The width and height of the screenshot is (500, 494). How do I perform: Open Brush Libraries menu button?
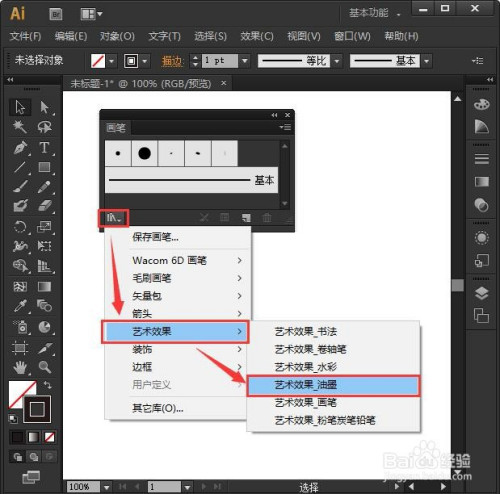pyautogui.click(x=113, y=218)
